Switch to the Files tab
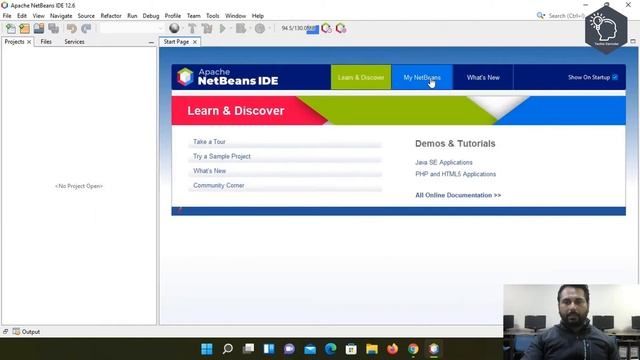The width and height of the screenshot is (640, 360). [46, 42]
